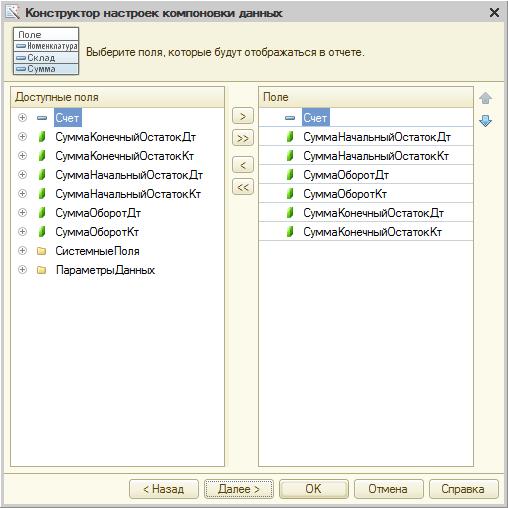Add selected field using single > button

tap(243, 116)
